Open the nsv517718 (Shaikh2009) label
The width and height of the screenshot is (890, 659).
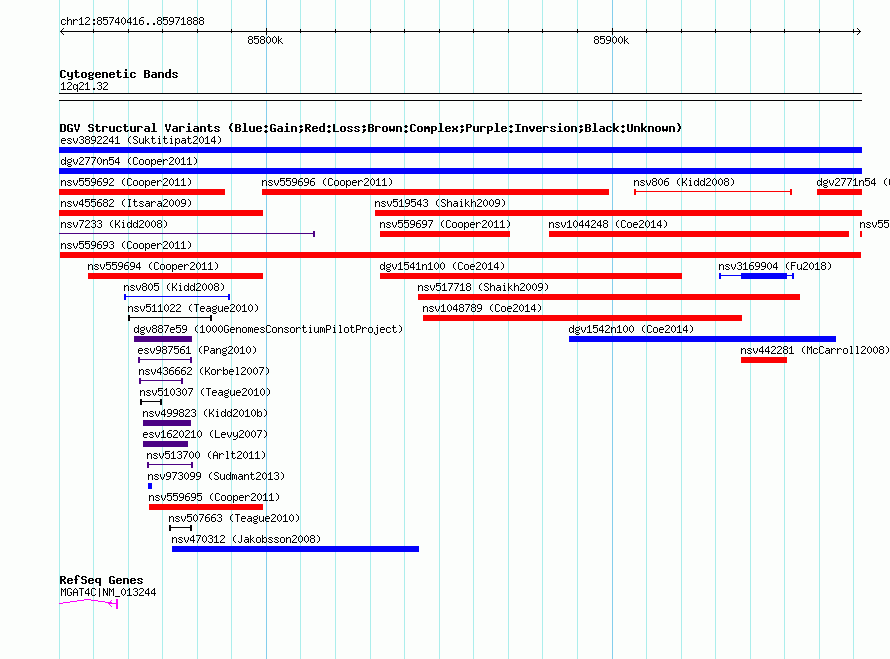[483, 287]
